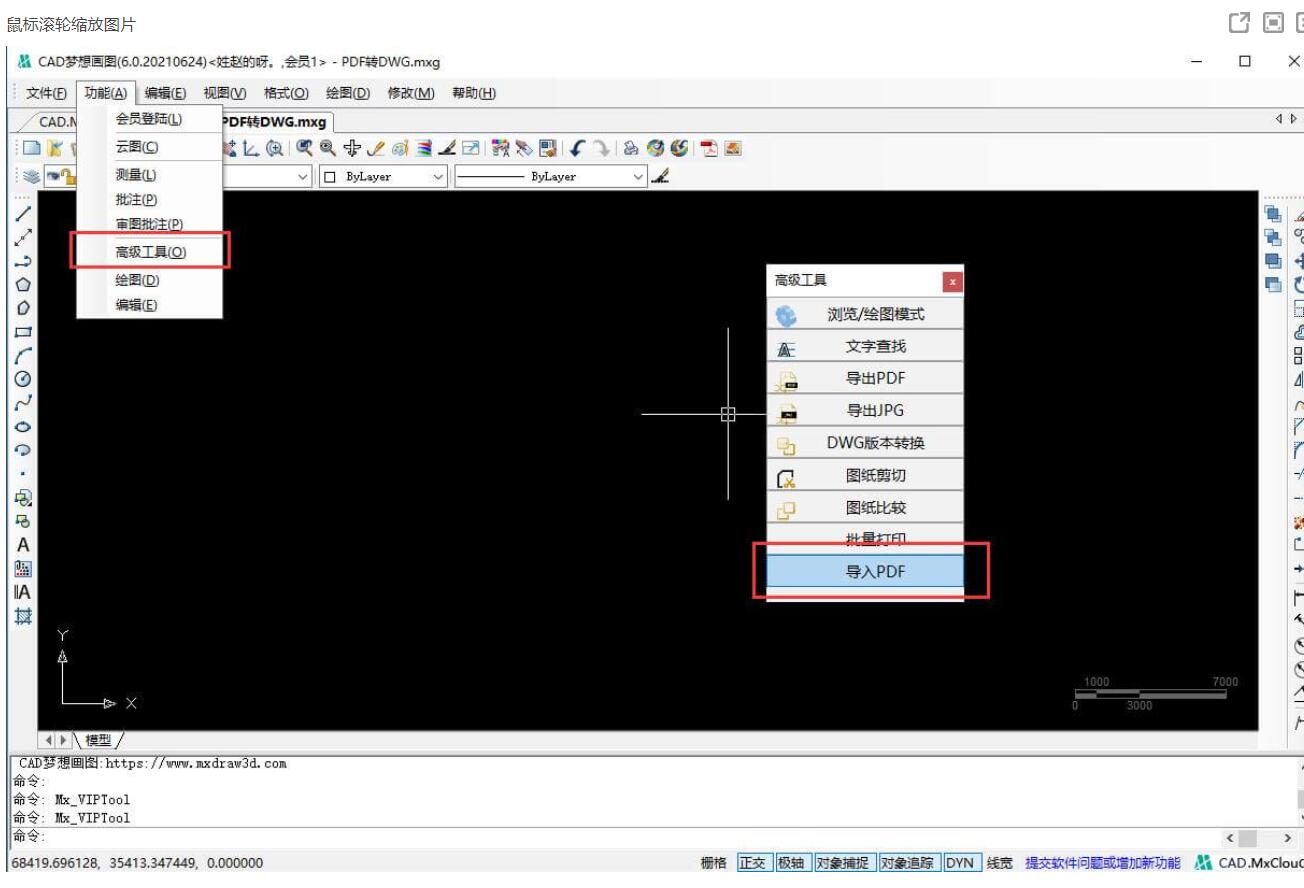Switch to the 模型 layout tab
The image size is (1304, 888).
[97, 741]
